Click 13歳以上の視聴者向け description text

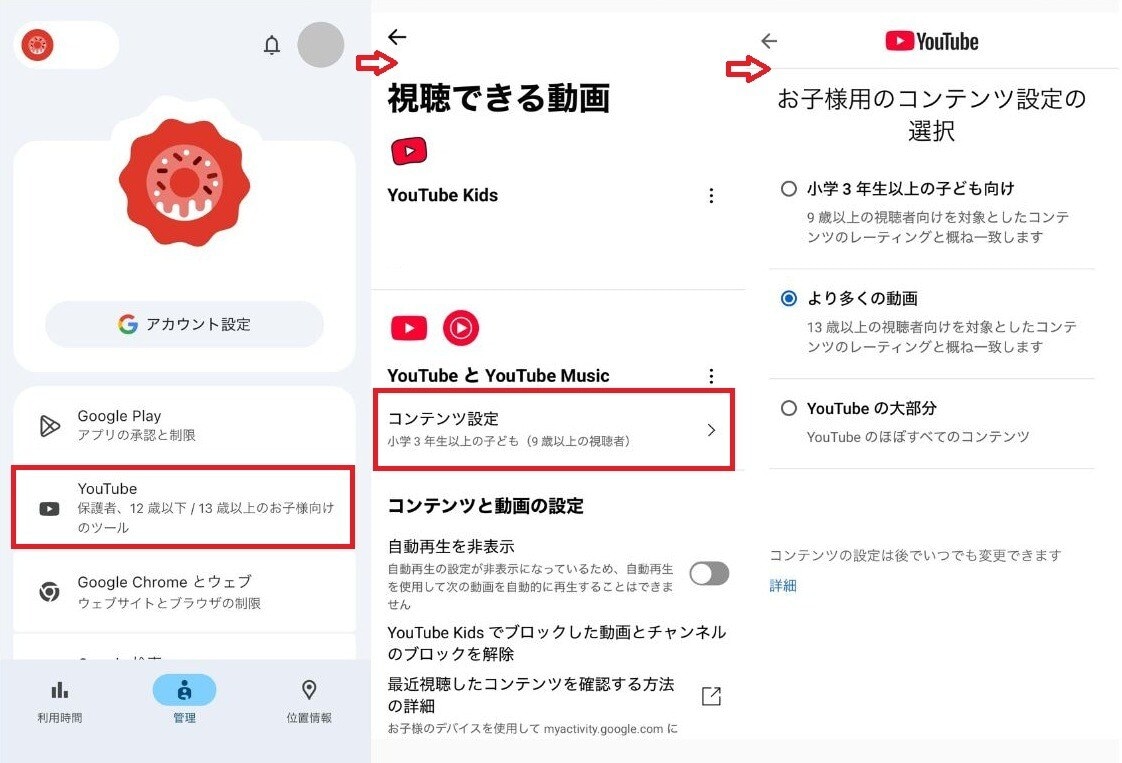pos(942,336)
